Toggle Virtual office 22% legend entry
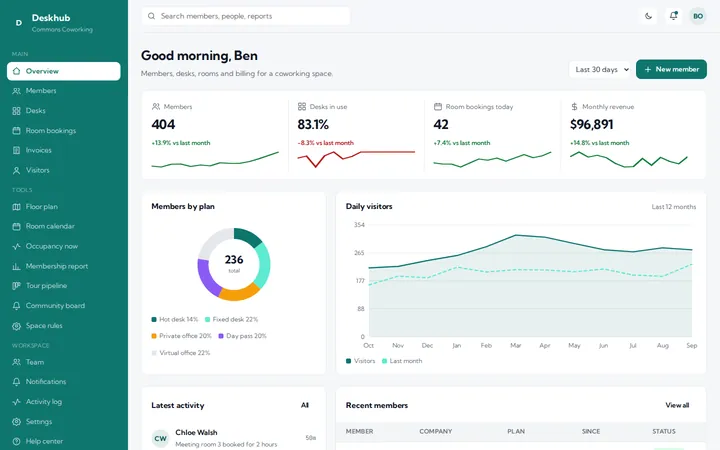Screen dimensions: 720x450 181,353
